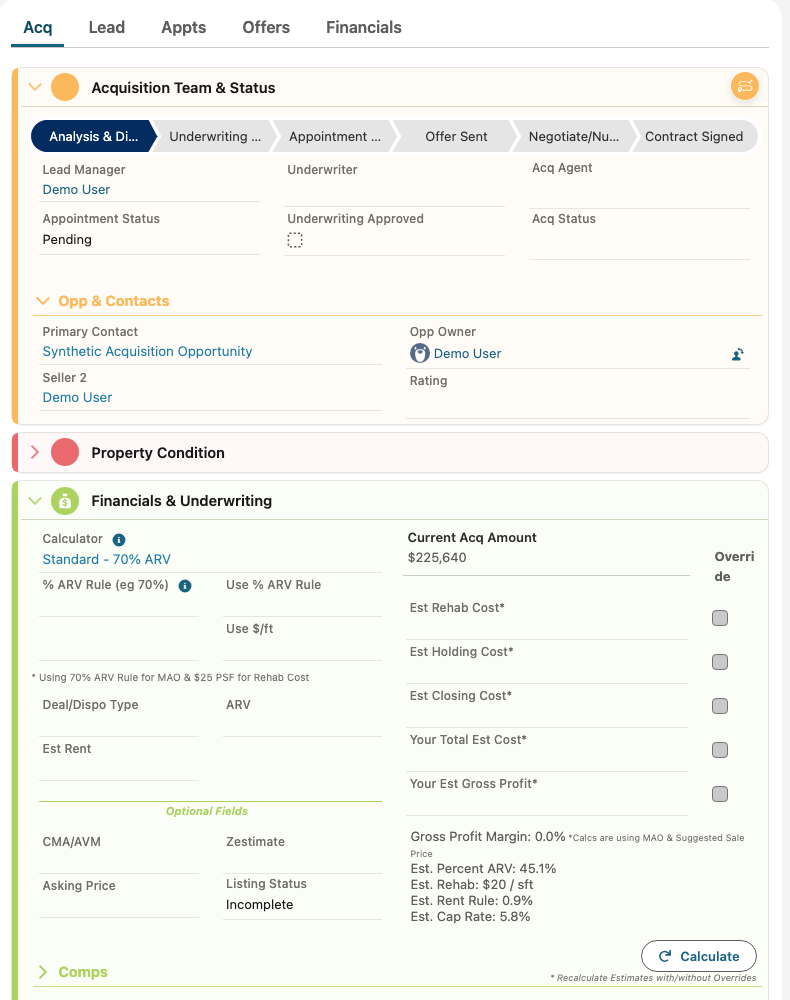Screen dimensions: 790x1000
Task: Click the Asking Price field
Action: 119,897
